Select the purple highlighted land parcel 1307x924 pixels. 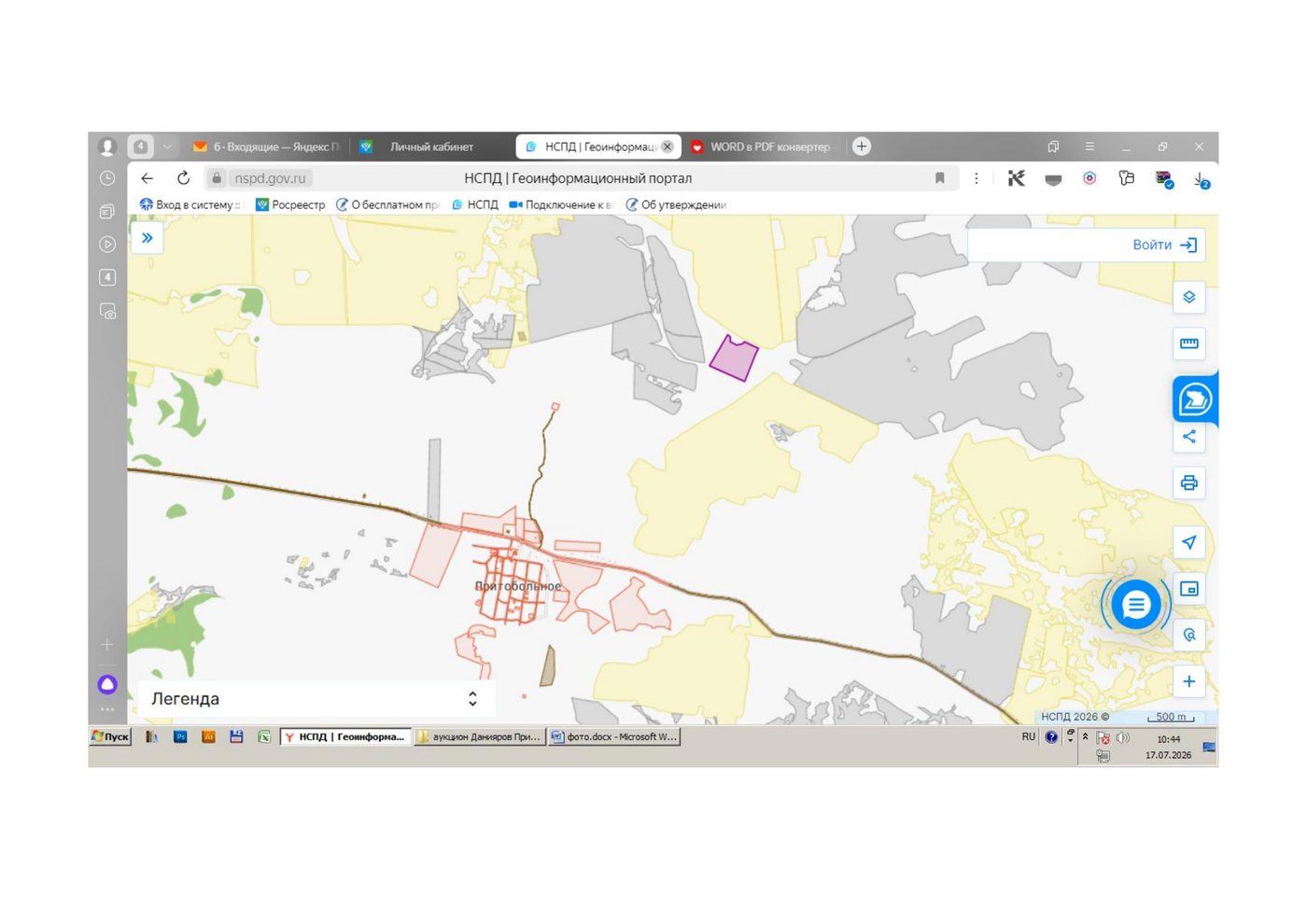tap(734, 358)
